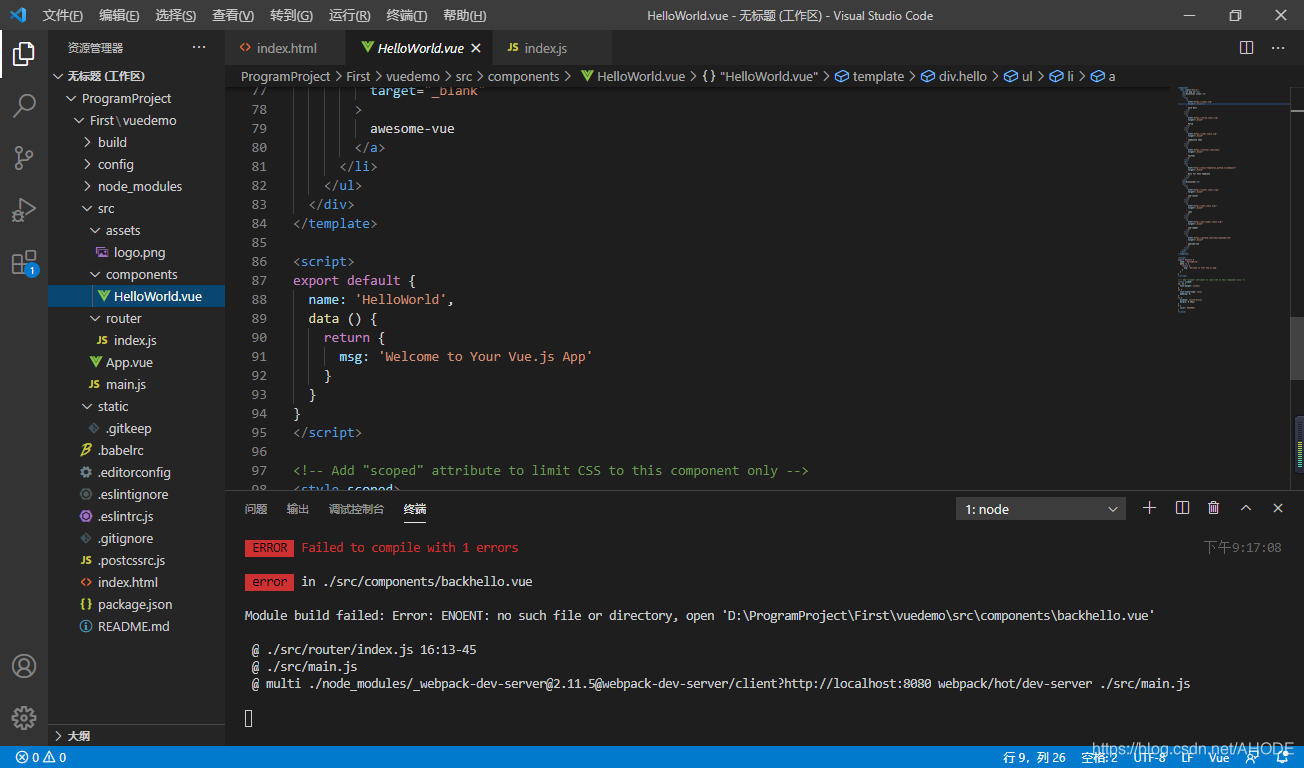This screenshot has height=768, width=1304.
Task: Open the 查看(V) menu
Action: pyautogui.click(x=233, y=16)
